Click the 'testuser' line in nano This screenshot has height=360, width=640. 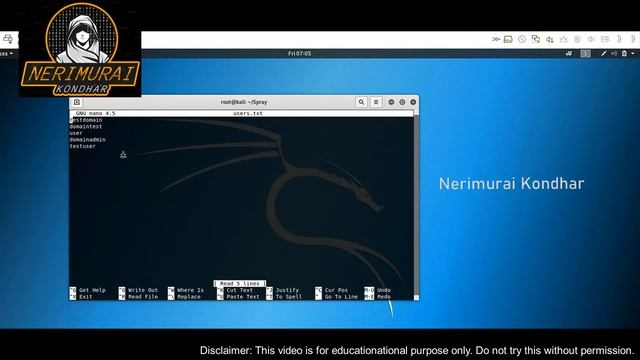82,146
